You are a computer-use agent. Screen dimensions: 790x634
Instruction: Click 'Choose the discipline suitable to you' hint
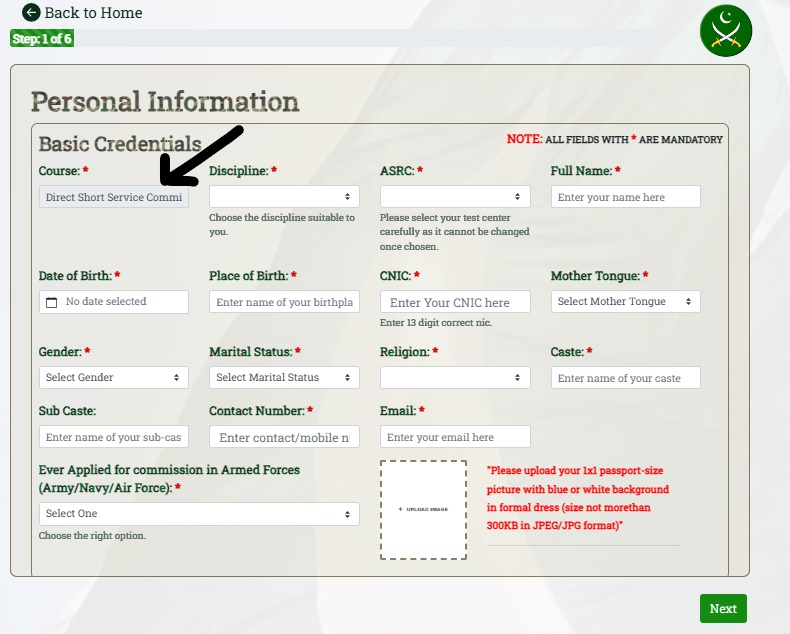(282, 225)
